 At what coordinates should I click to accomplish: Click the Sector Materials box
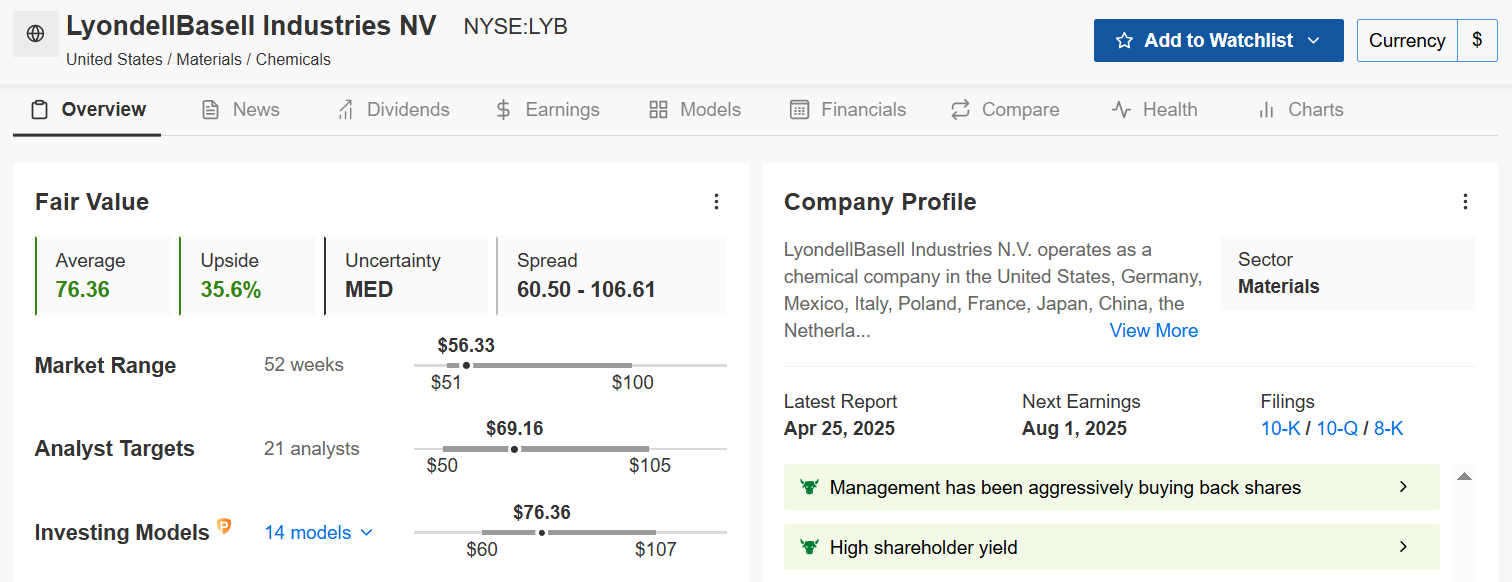1348,273
